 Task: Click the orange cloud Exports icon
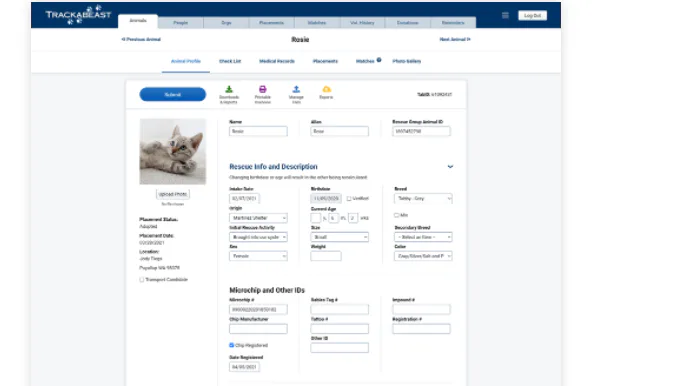pos(326,89)
